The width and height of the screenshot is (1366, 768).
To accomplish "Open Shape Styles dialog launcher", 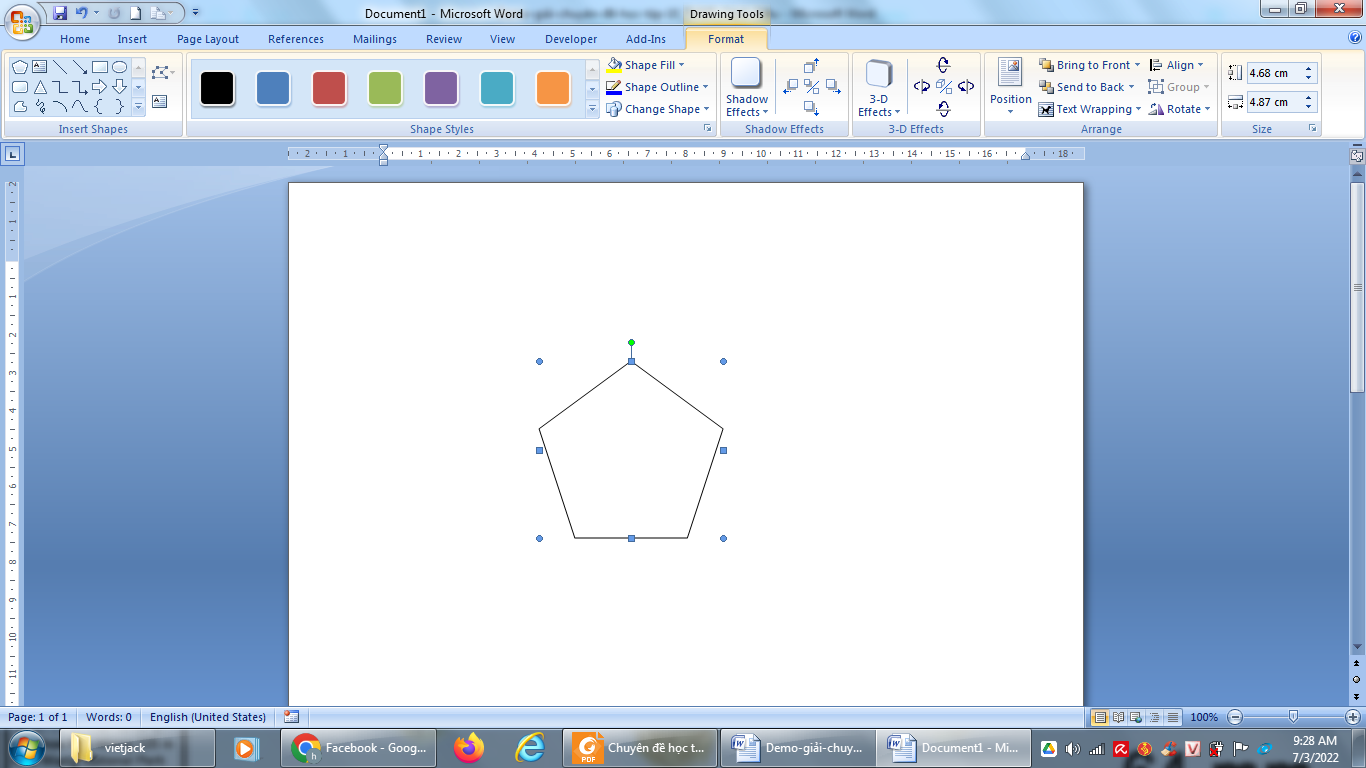I will [708, 129].
